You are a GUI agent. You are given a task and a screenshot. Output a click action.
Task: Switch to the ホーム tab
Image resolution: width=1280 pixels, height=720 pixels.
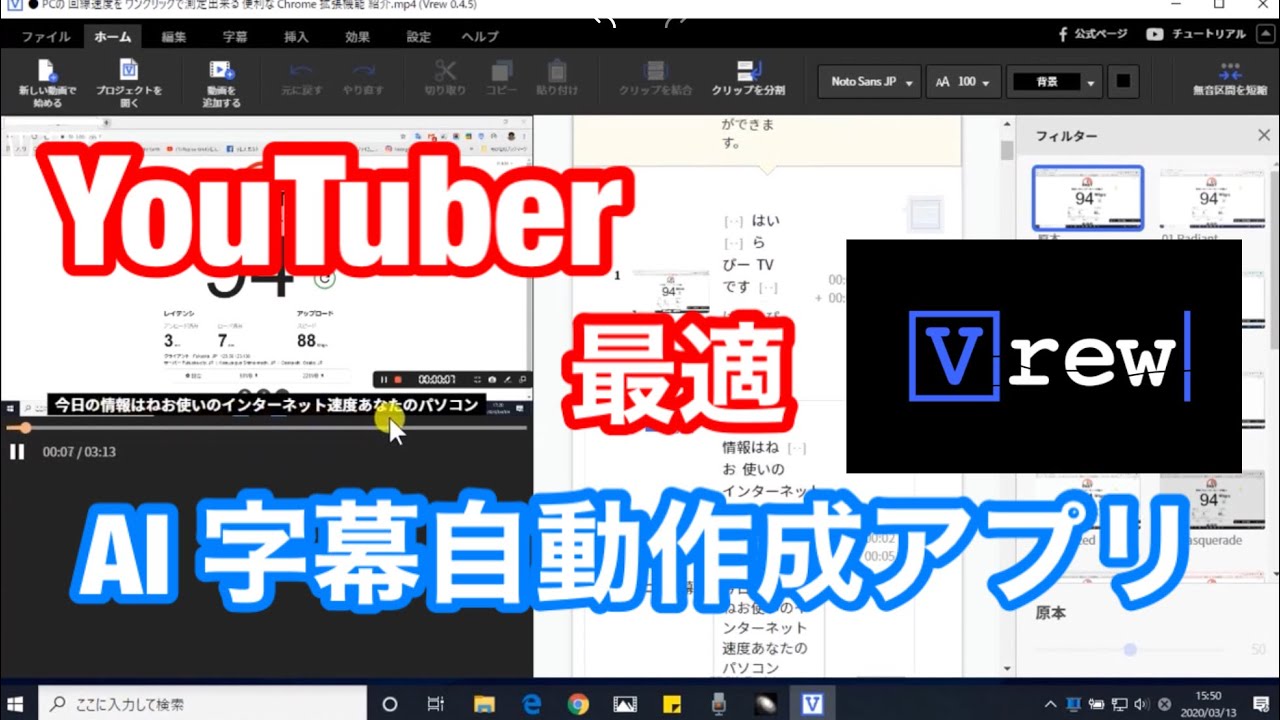(112, 37)
